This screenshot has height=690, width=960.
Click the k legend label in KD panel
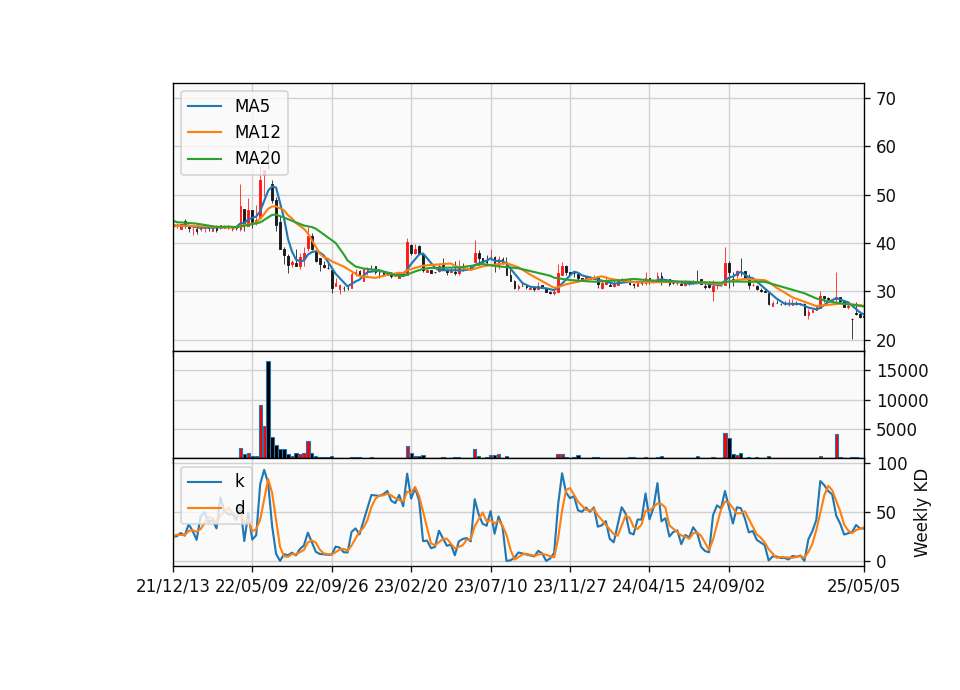point(239,481)
